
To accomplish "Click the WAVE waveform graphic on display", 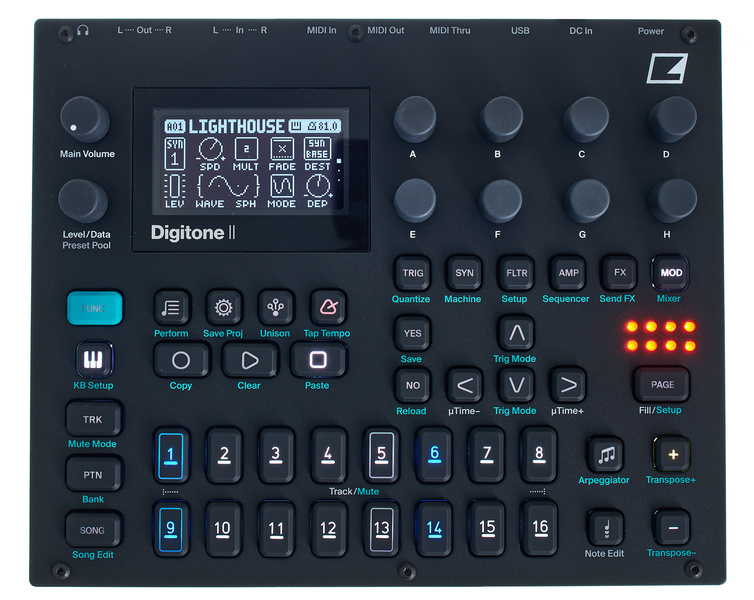I will tap(228, 186).
